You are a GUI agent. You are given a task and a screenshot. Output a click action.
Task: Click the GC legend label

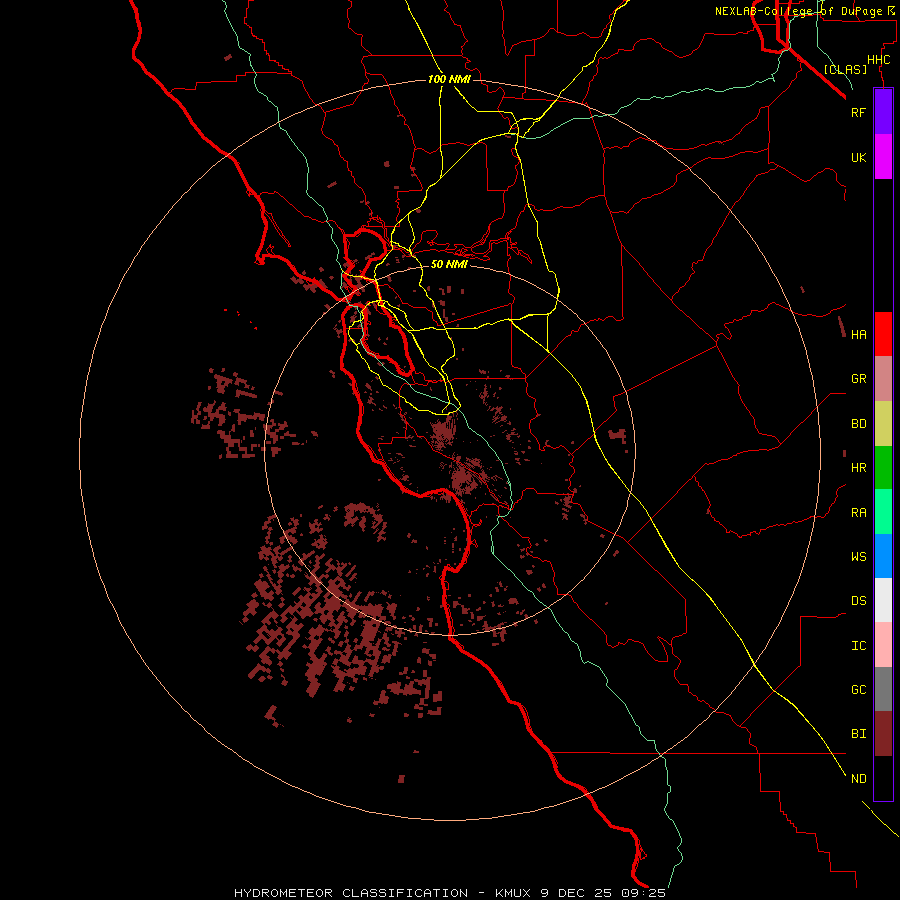coord(858,690)
